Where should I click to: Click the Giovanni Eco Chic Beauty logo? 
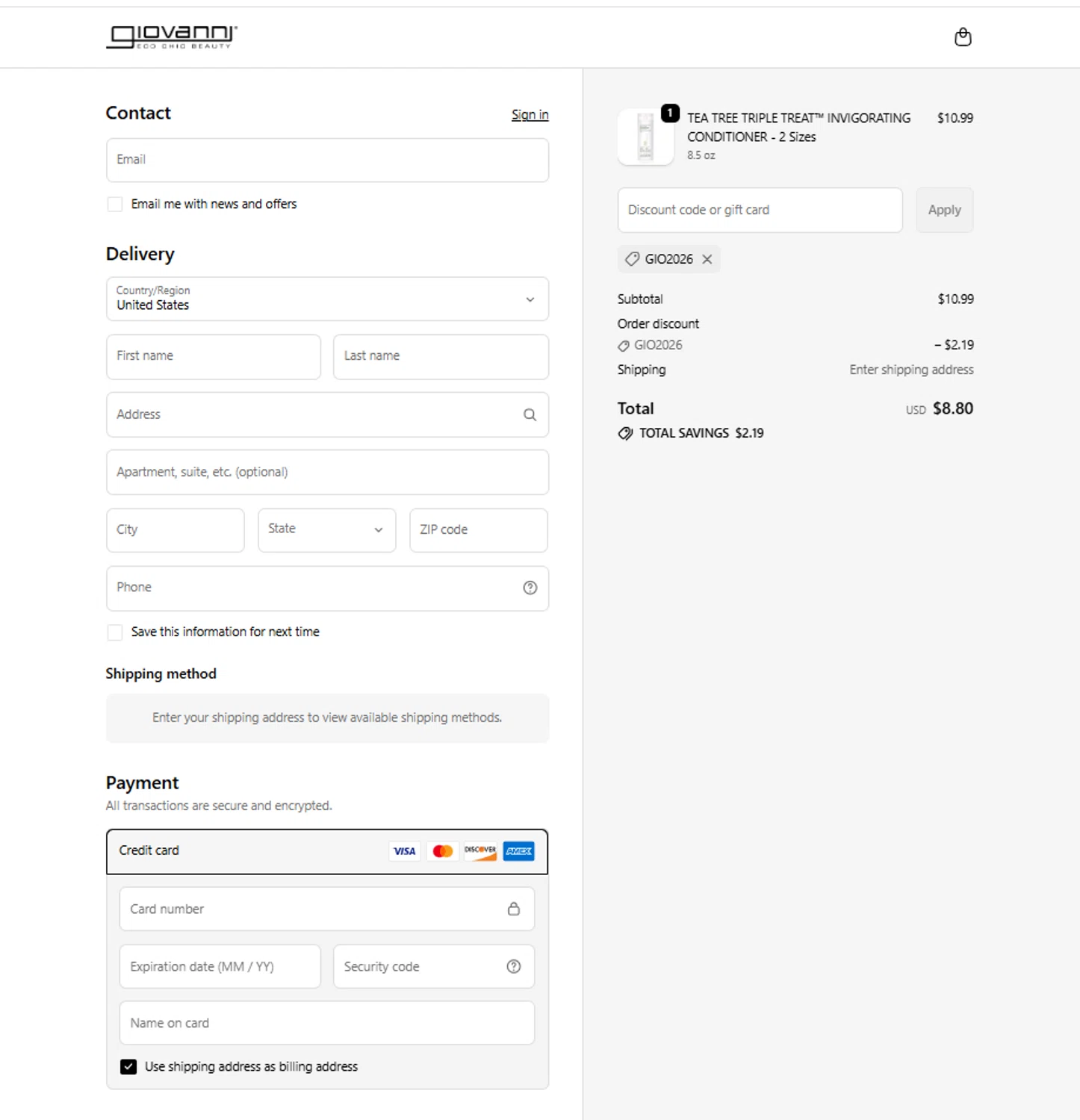(172, 37)
